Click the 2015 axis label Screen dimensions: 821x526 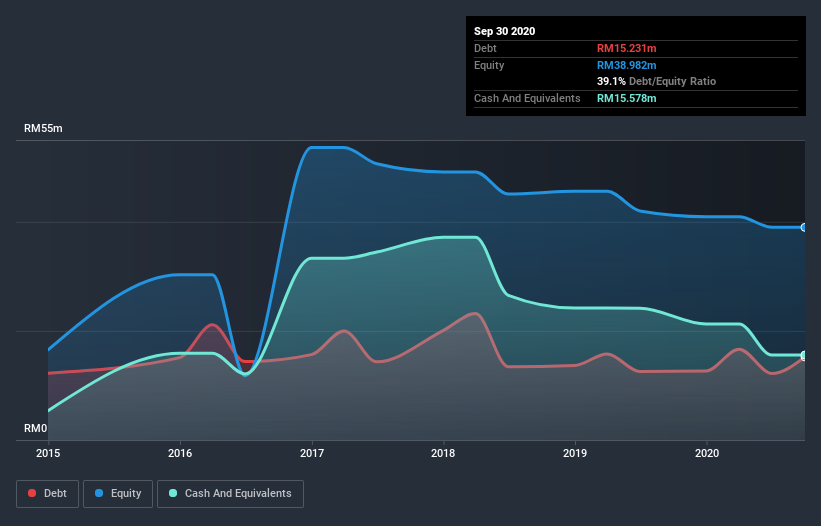(48, 453)
